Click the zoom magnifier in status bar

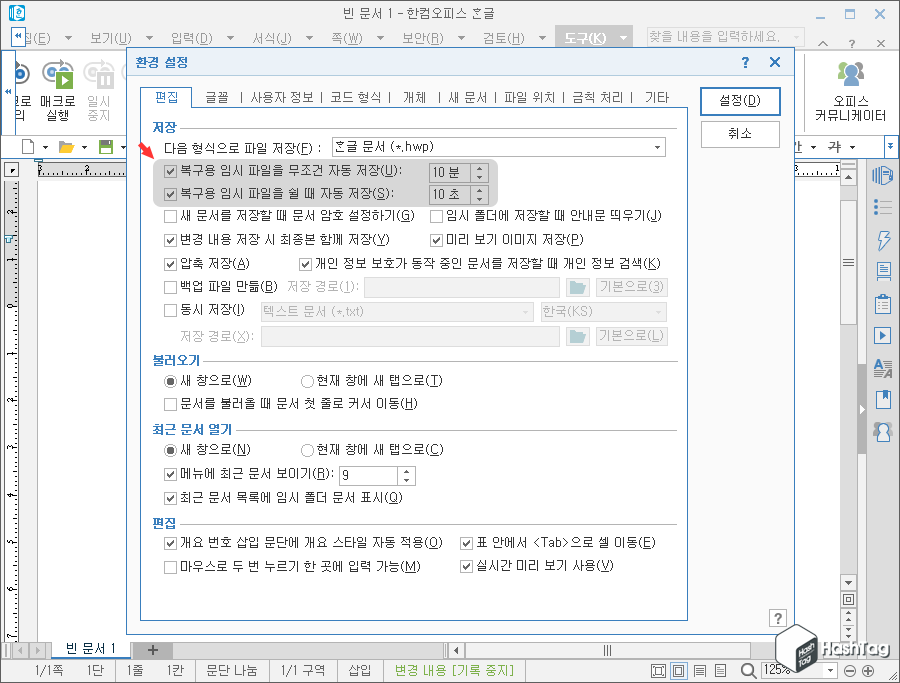click(748, 671)
